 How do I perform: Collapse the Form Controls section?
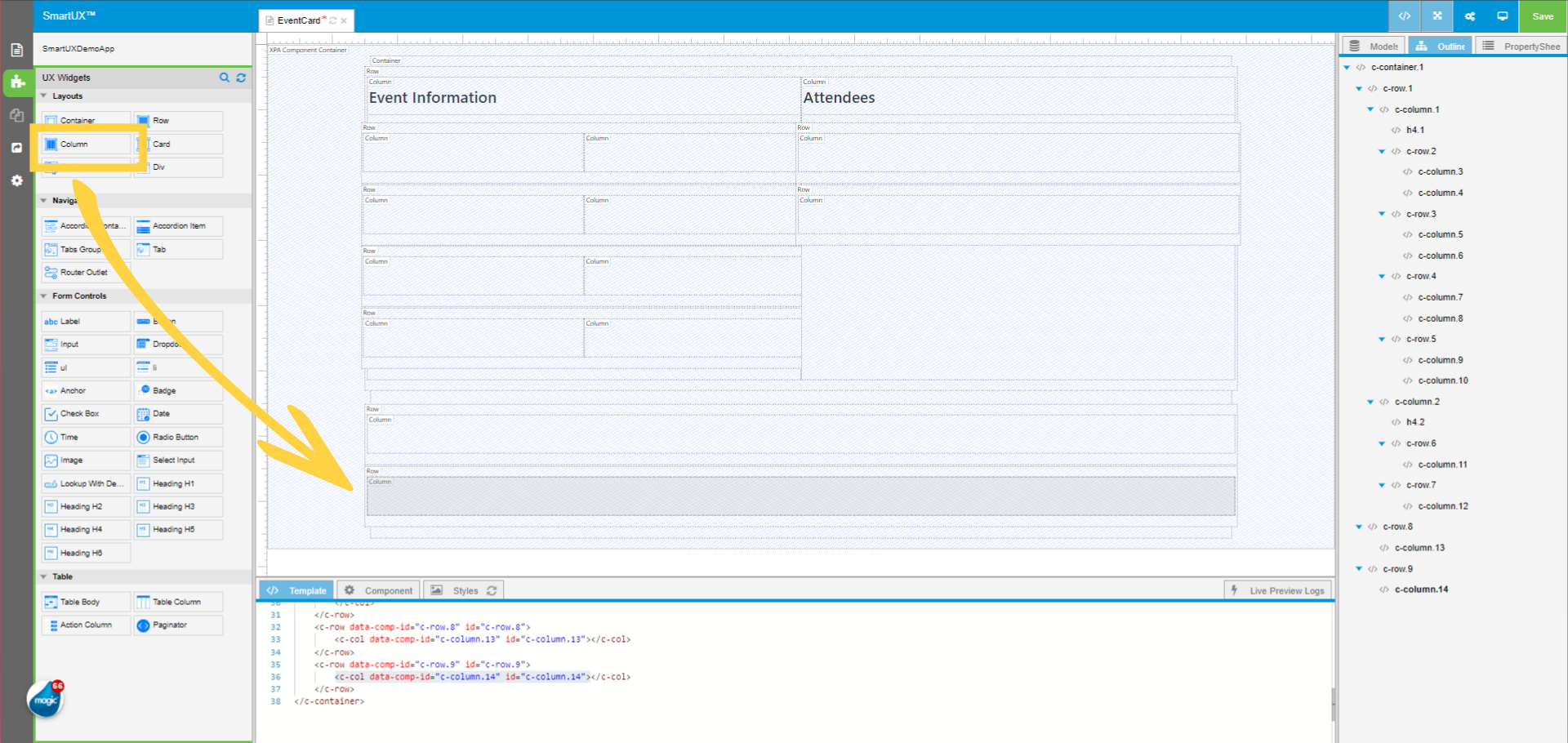44,296
